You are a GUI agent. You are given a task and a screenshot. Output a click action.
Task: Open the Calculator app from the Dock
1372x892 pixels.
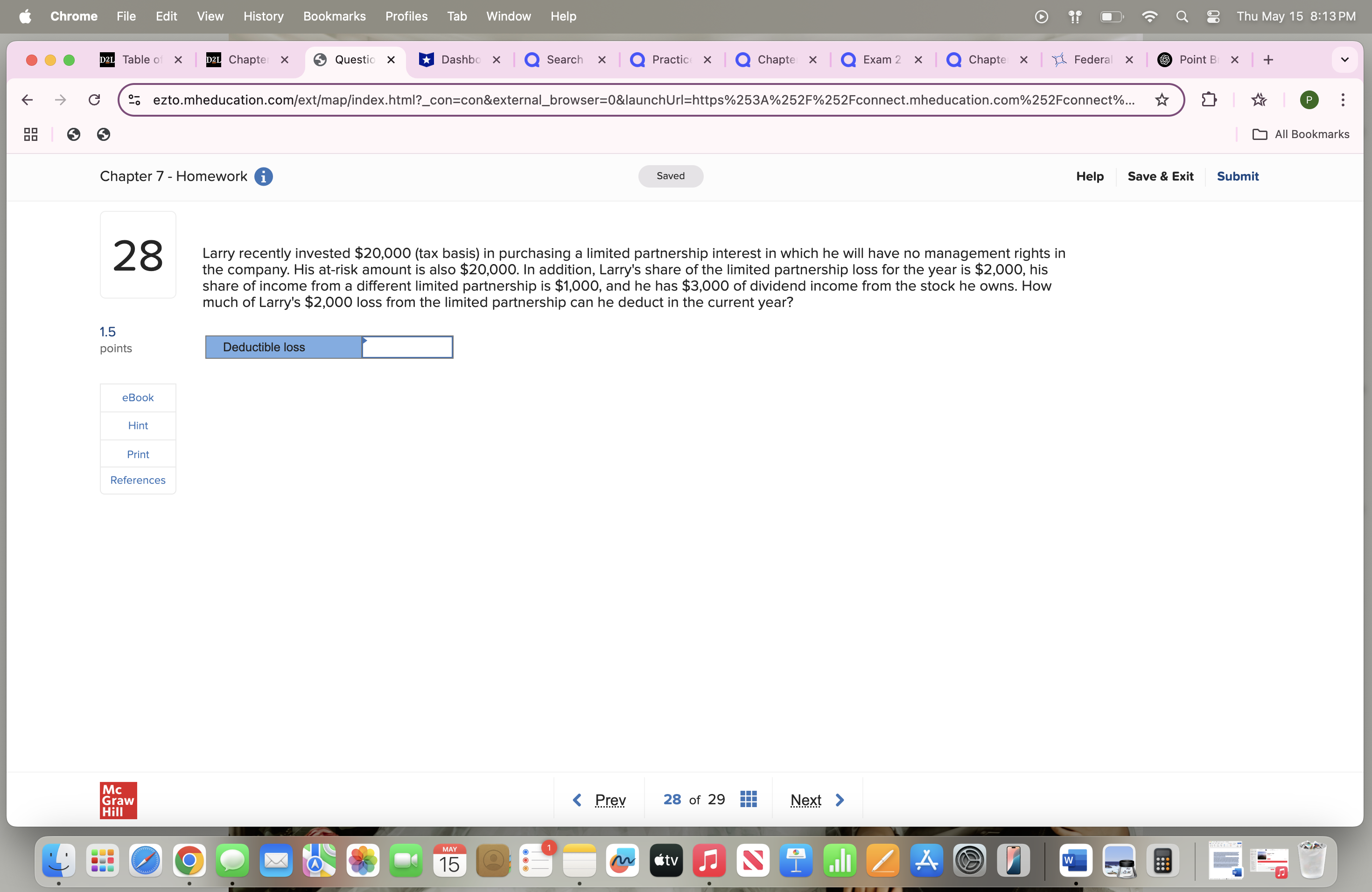(1163, 860)
